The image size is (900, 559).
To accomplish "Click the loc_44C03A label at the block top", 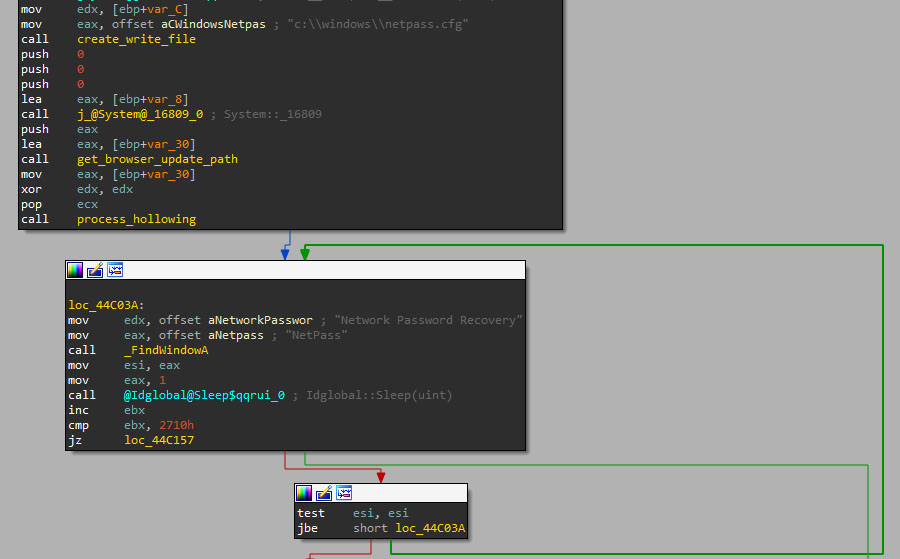I will tap(106, 305).
